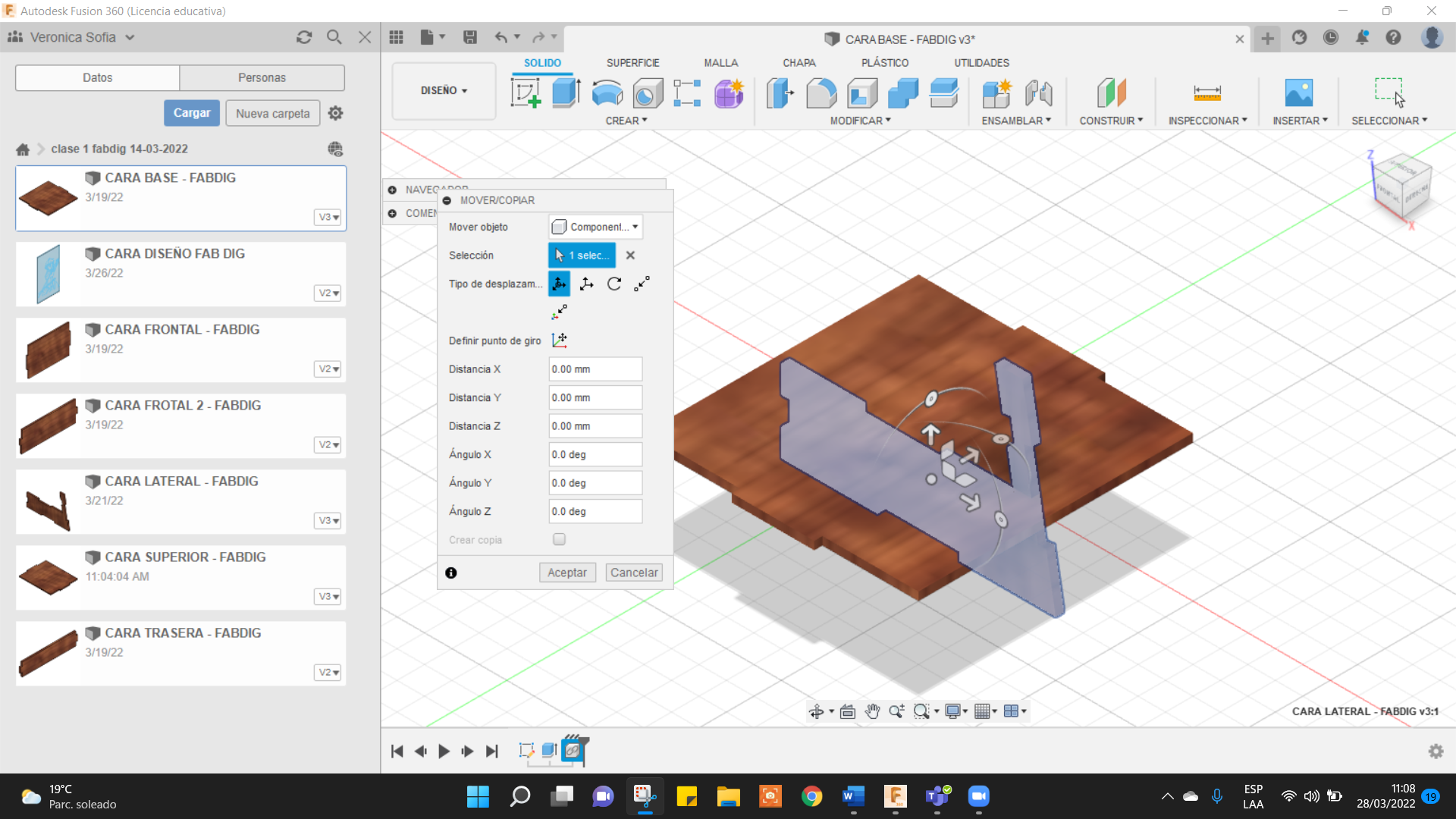Click Define pivot point icon
Viewport: 1456px width, 819px height.
560,340
